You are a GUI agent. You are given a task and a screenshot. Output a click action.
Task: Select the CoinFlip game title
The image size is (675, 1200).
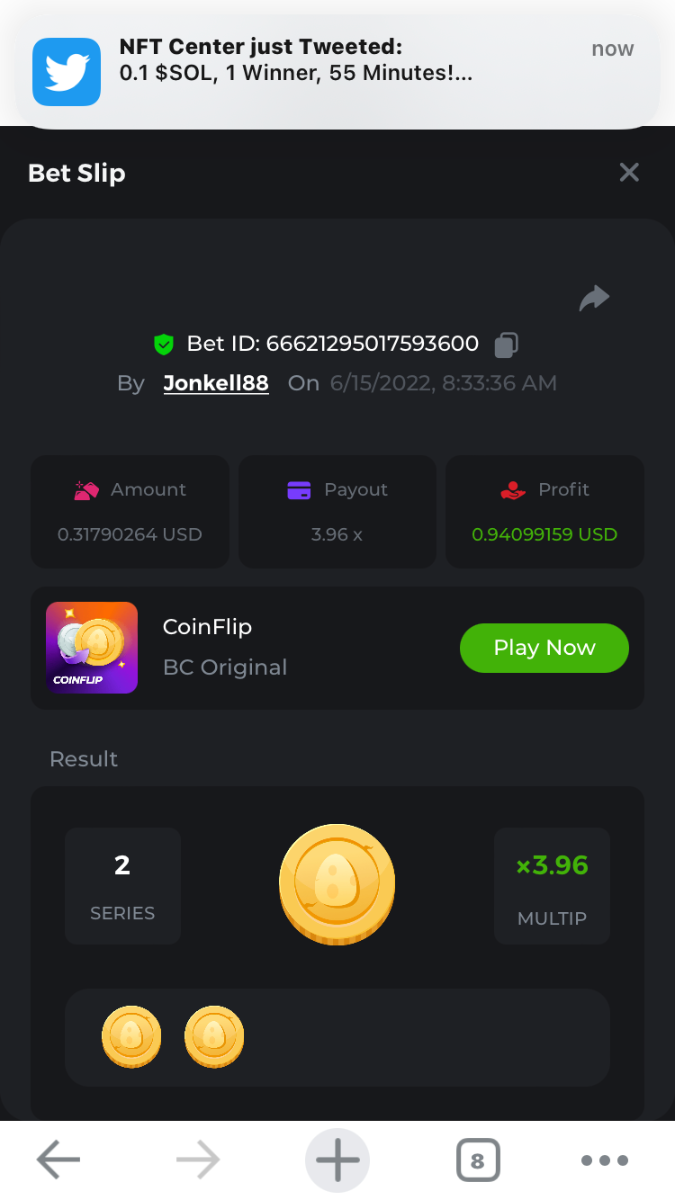click(x=207, y=627)
